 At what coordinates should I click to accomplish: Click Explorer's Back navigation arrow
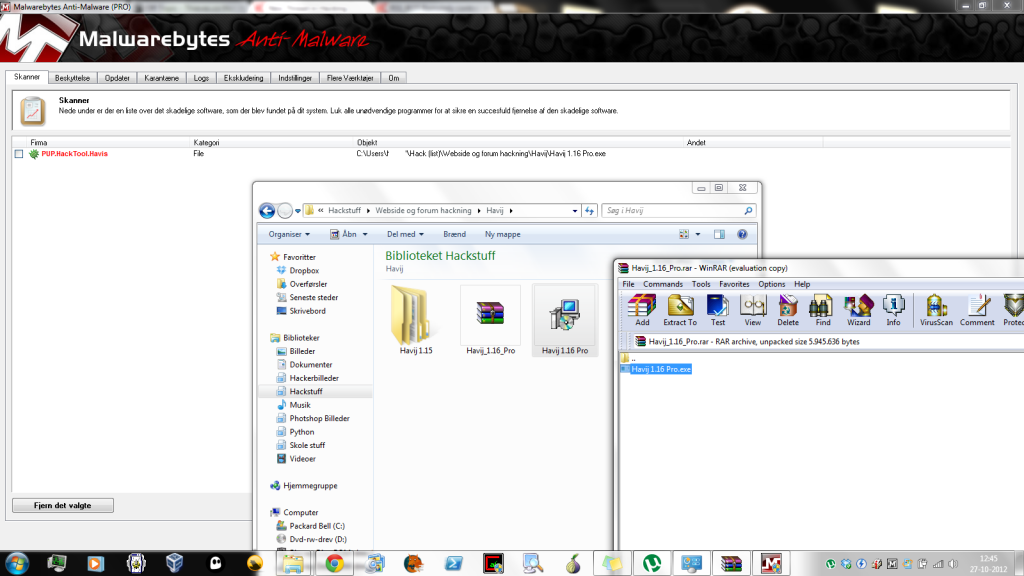coord(267,211)
